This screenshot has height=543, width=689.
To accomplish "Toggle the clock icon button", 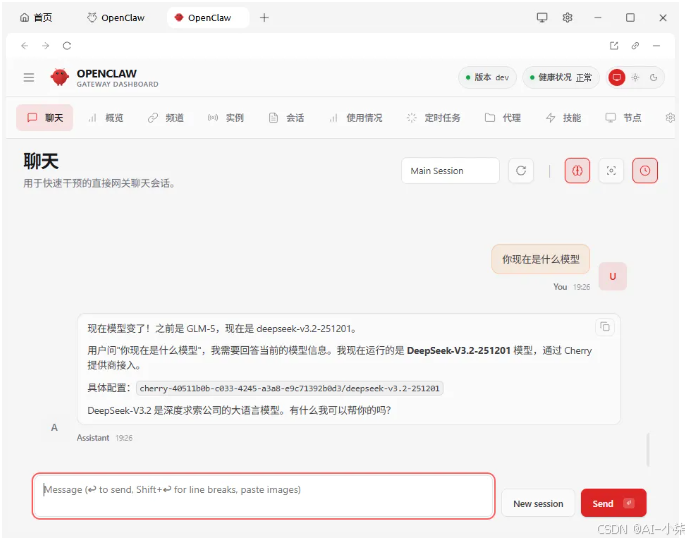I will tap(645, 170).
